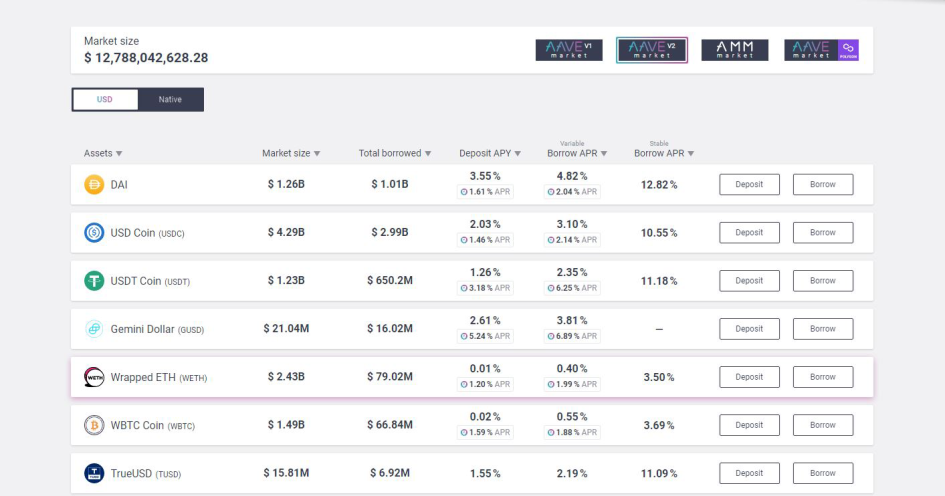945x496 pixels.
Task: Click DAI deposit reward APR badge
Action: pyautogui.click(x=485, y=192)
